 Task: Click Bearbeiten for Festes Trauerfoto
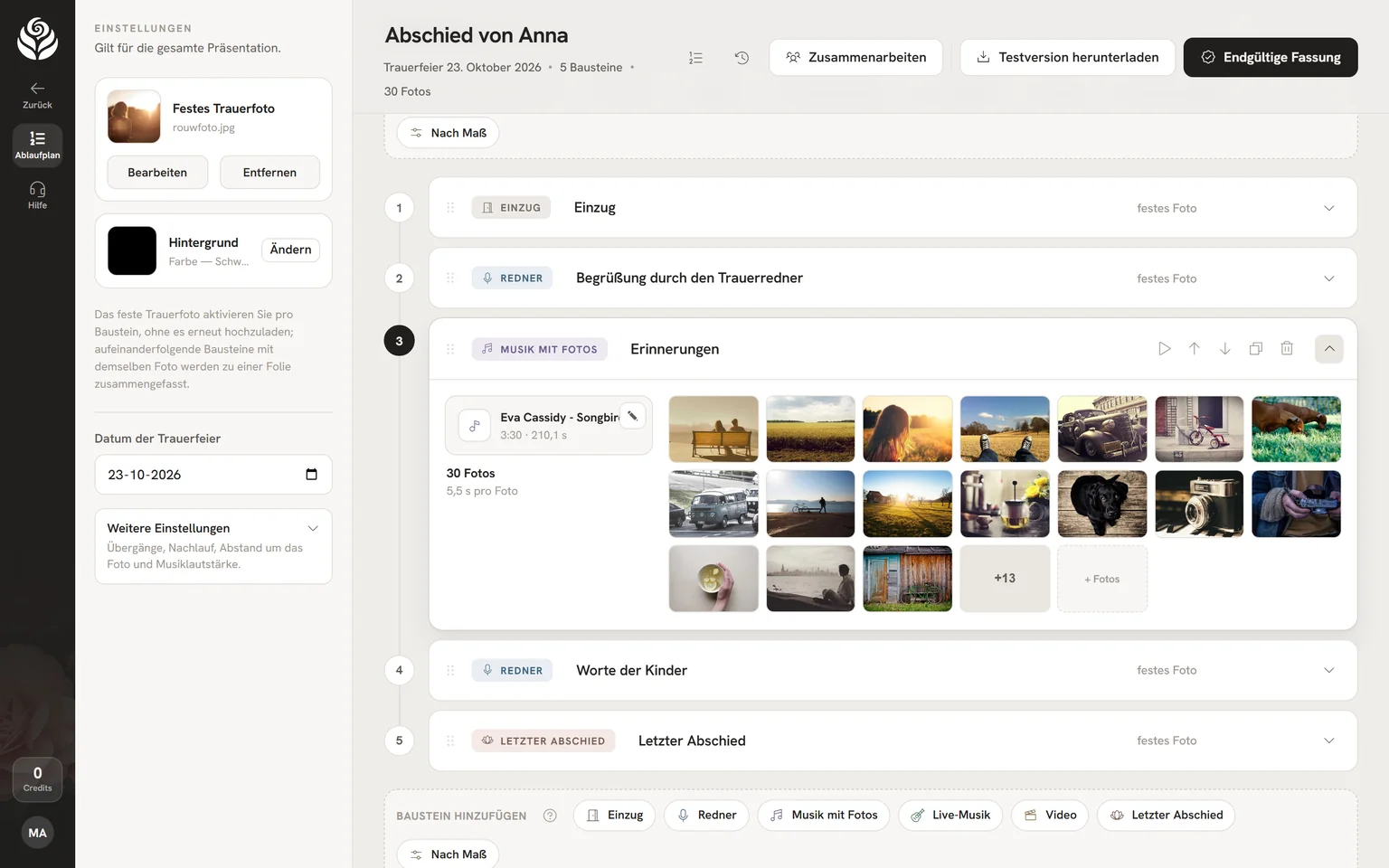(x=157, y=173)
